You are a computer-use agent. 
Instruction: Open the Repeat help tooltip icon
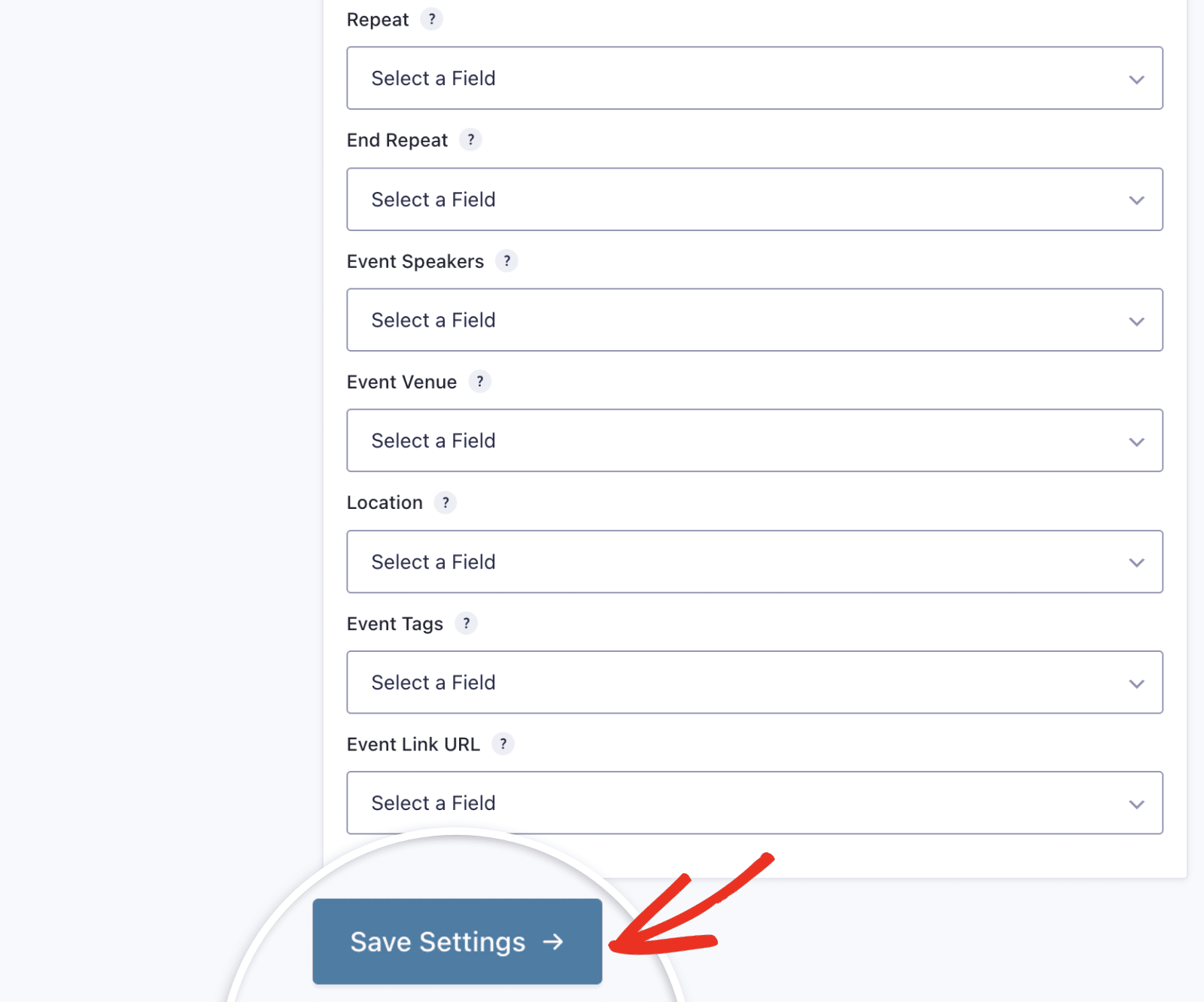click(x=431, y=20)
